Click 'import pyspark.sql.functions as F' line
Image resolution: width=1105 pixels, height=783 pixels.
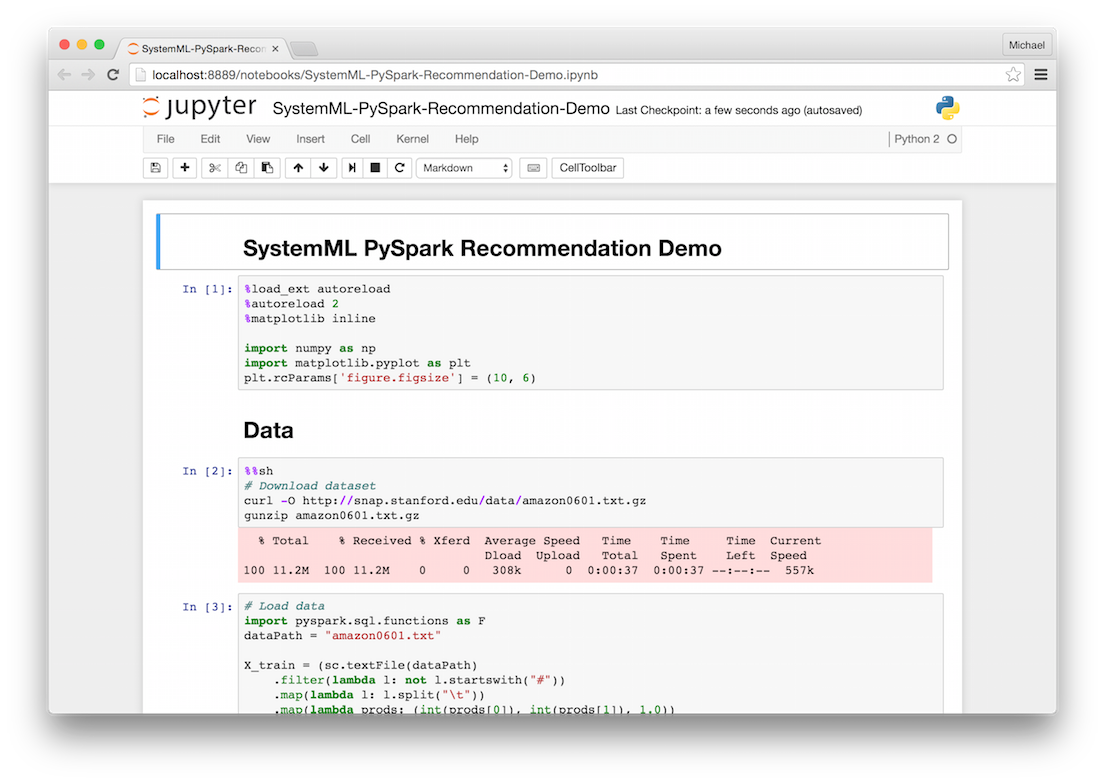(x=364, y=621)
